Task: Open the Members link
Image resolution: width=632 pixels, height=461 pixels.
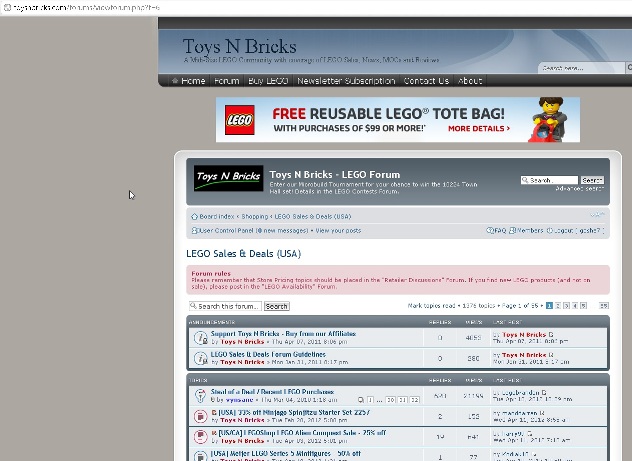Action: 530,230
